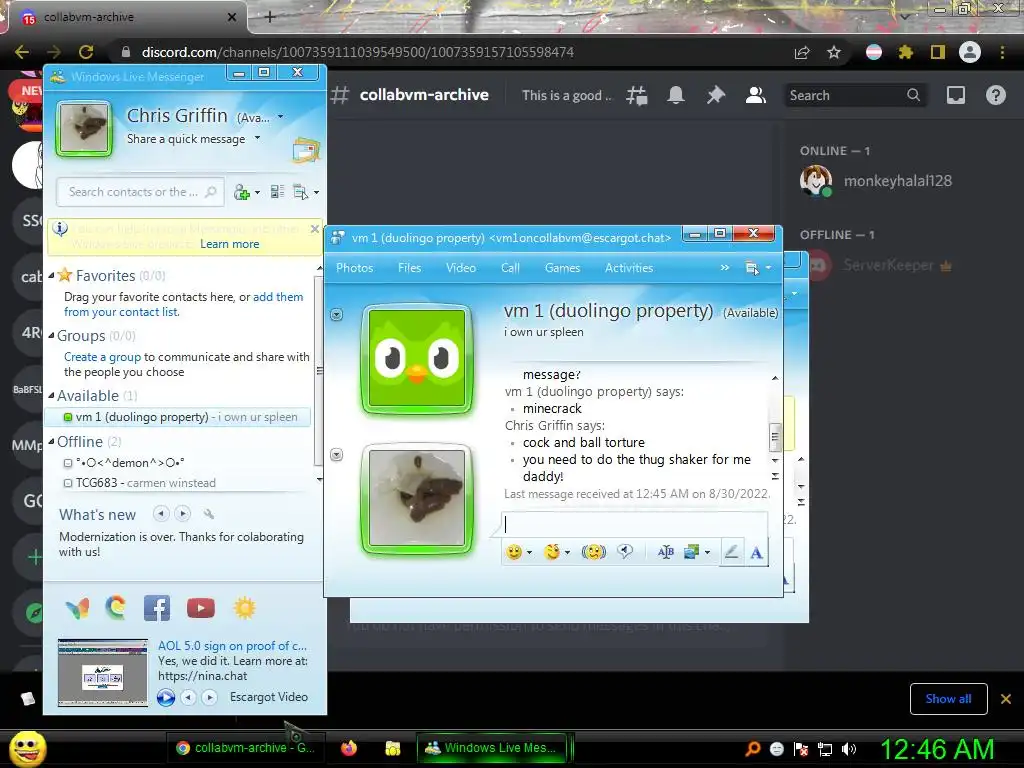Click the voice clip icon in chat
The height and width of the screenshot is (768, 1024).
click(625, 552)
